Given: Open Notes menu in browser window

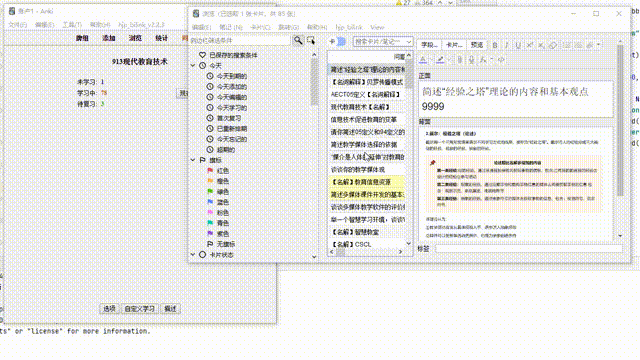Looking at the screenshot, I should (x=231, y=27).
